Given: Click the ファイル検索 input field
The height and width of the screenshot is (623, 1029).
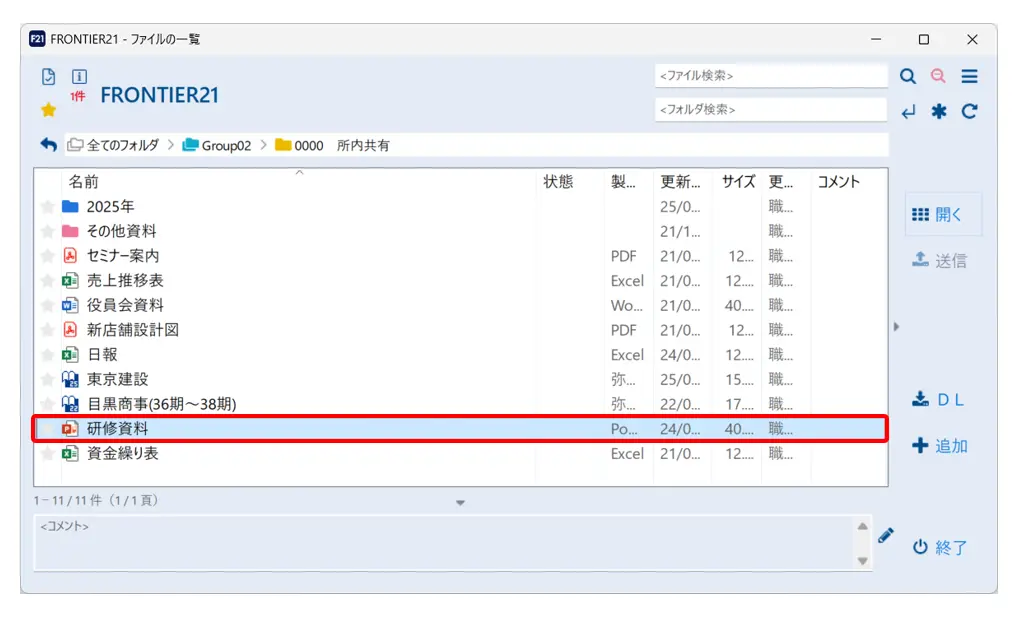Looking at the screenshot, I should (770, 76).
